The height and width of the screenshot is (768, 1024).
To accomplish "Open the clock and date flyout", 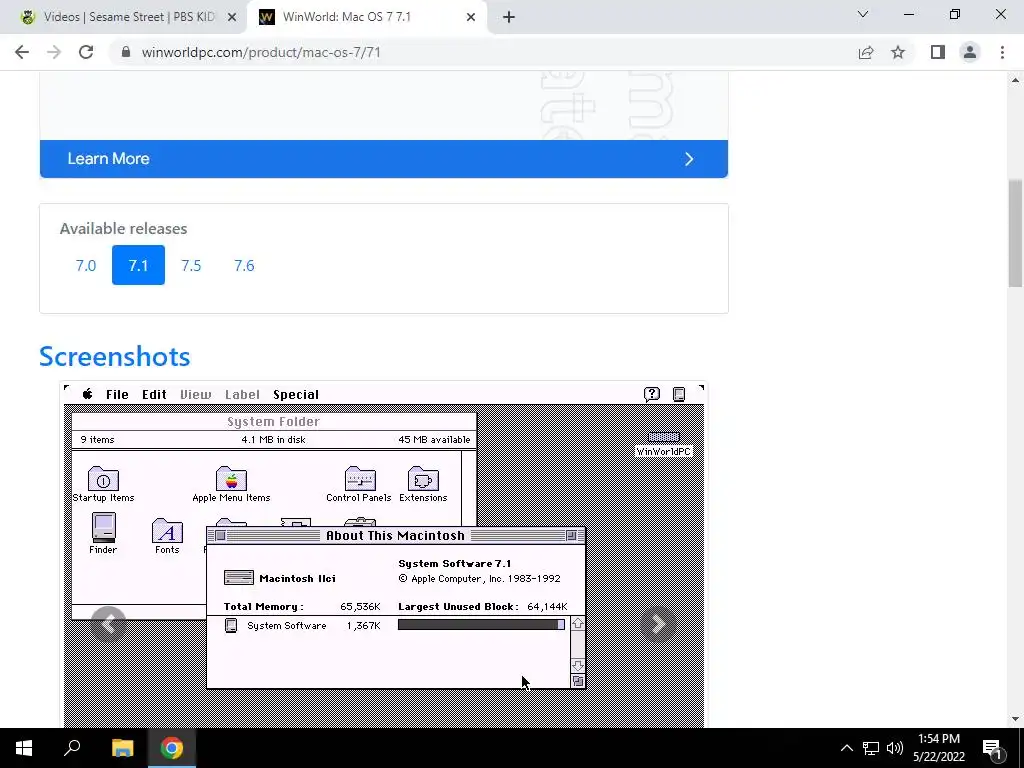I will tap(939, 748).
